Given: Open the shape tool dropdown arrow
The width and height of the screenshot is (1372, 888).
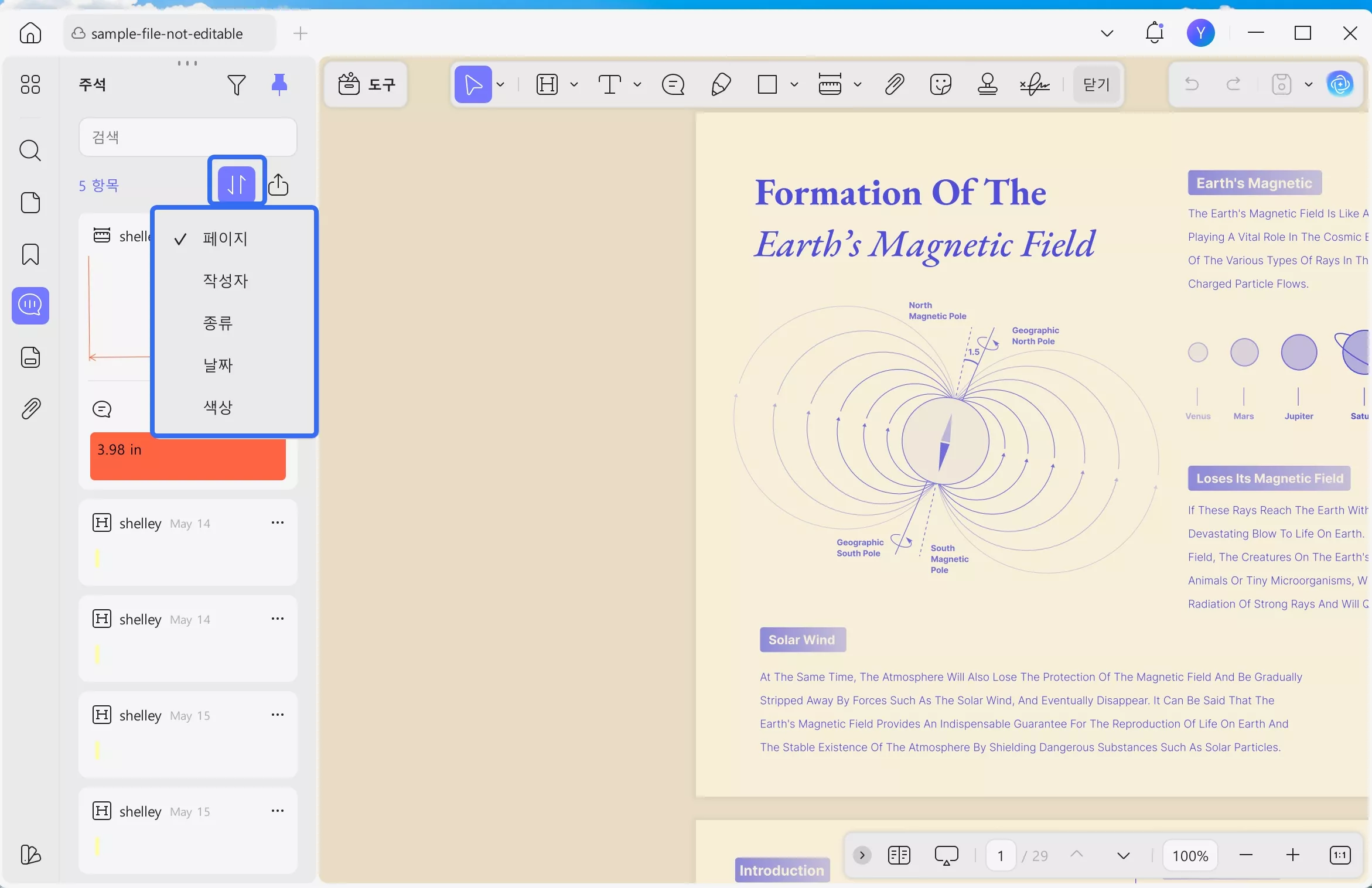Looking at the screenshot, I should [x=794, y=84].
